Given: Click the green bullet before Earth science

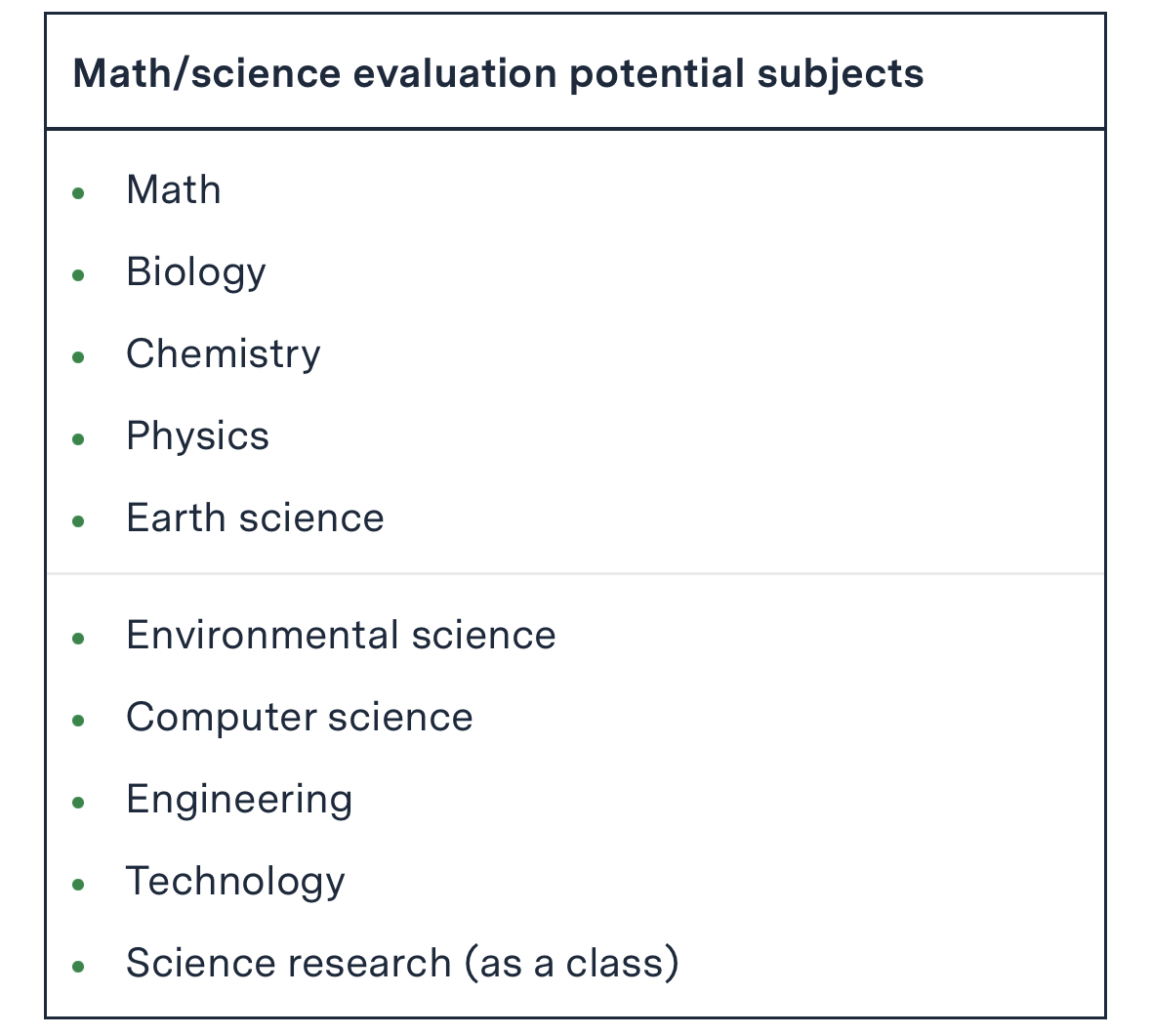Looking at the screenshot, I should point(79,521).
